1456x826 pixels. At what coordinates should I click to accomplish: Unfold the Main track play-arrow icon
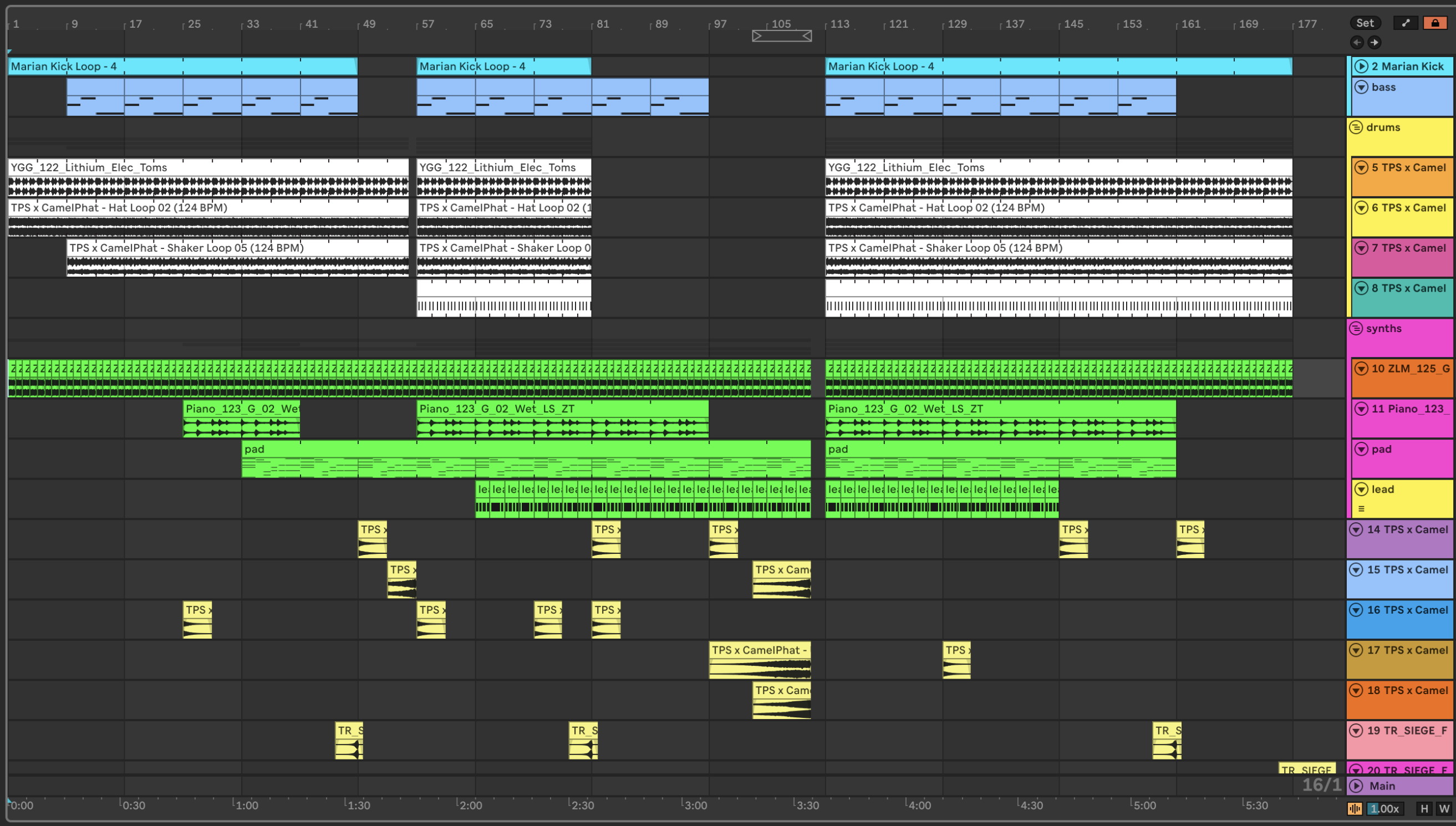coord(1356,786)
